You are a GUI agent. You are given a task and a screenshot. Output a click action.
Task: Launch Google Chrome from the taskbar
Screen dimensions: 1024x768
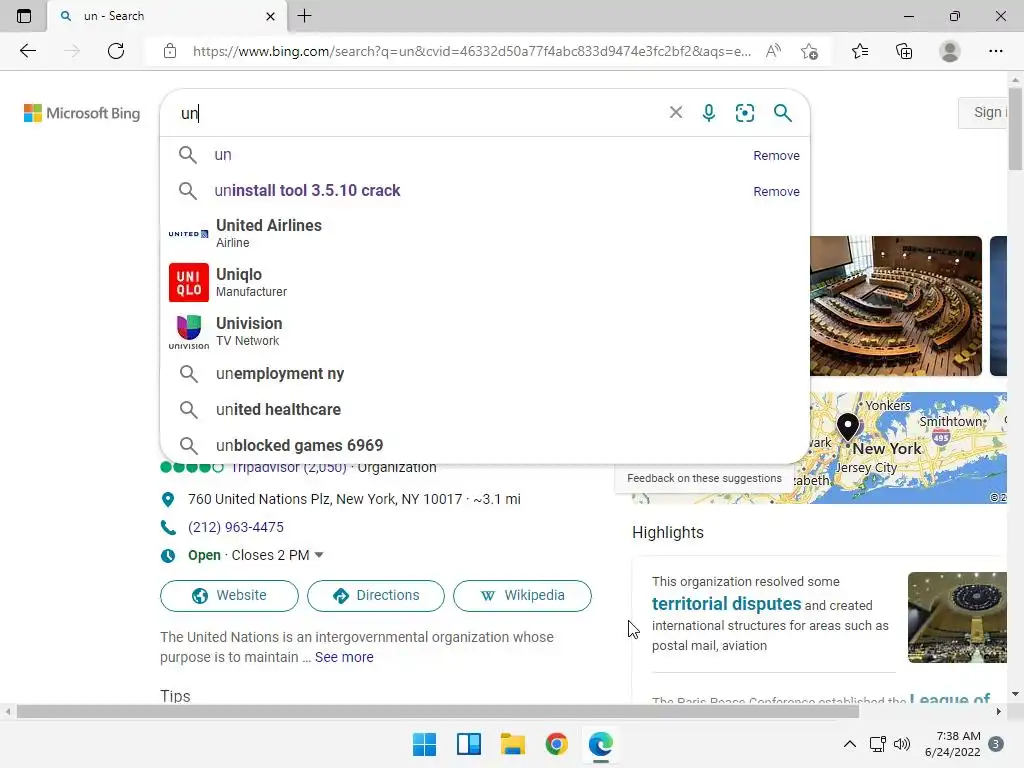click(x=556, y=744)
